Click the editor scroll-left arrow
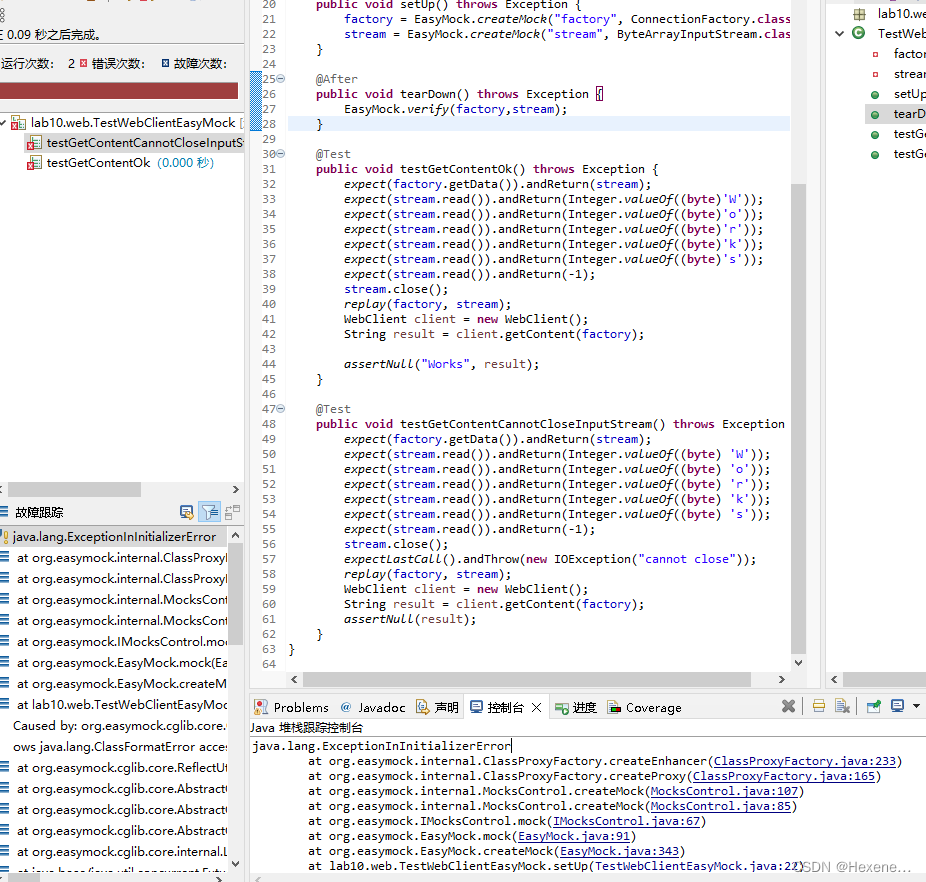 [294, 679]
